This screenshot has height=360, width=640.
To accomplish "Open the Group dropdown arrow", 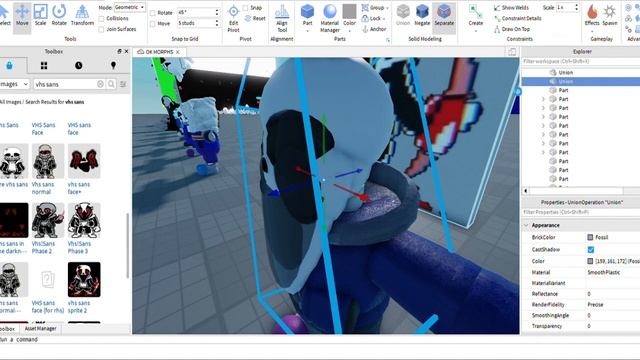I will [387, 8].
